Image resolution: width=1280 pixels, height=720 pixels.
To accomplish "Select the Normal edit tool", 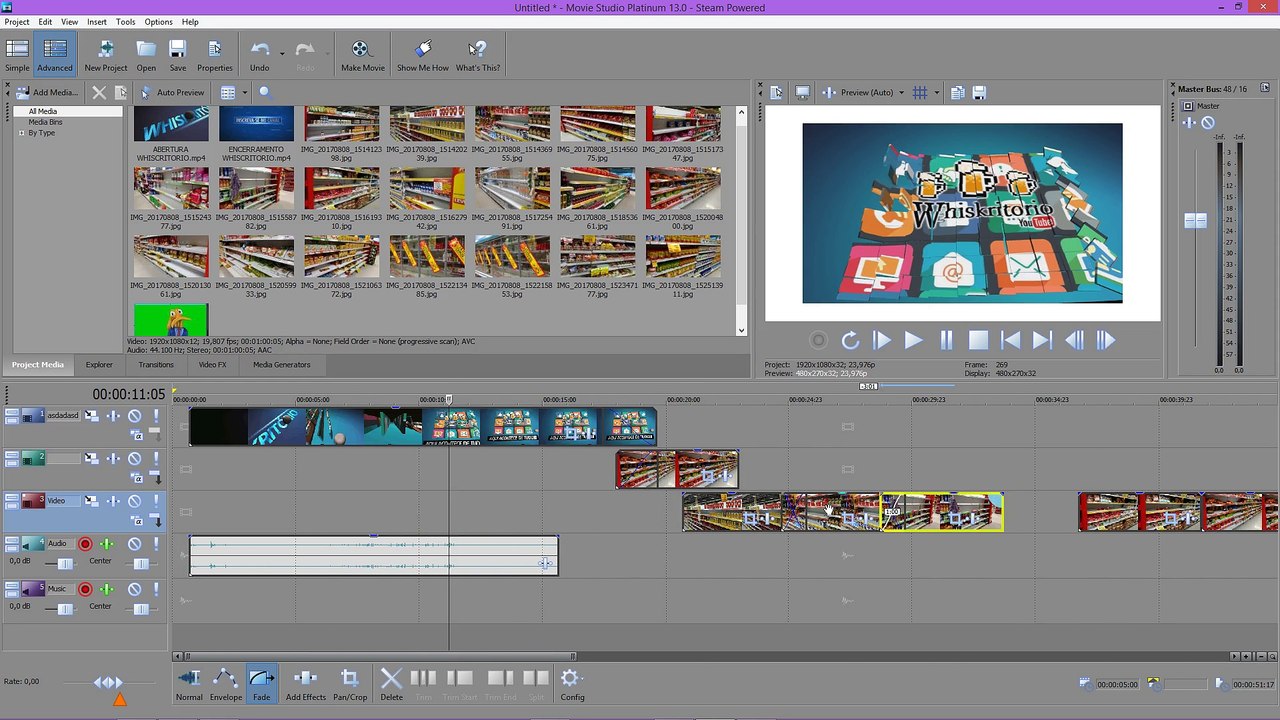I will coord(189,685).
